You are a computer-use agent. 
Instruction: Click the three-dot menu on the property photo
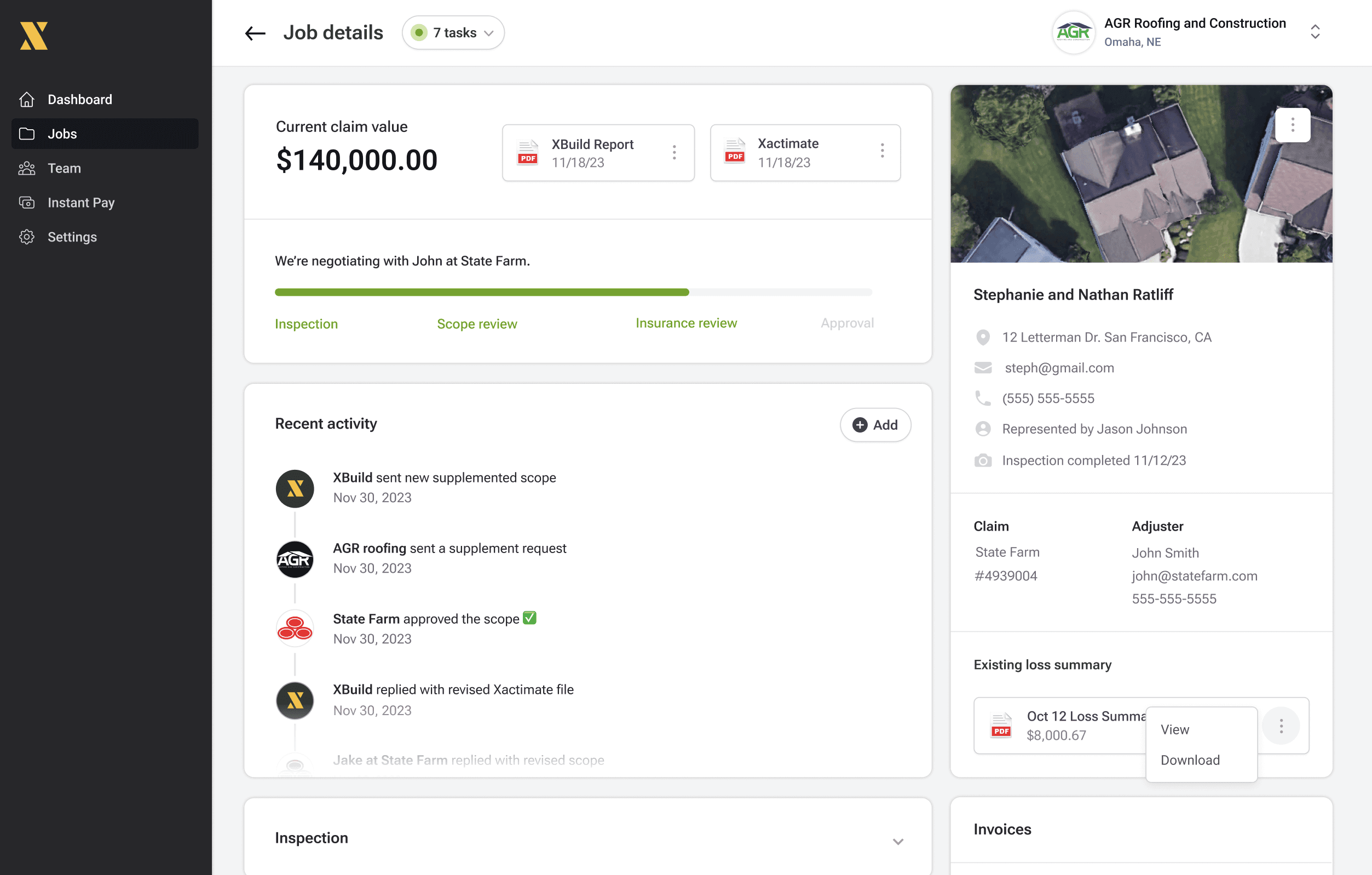[1292, 125]
